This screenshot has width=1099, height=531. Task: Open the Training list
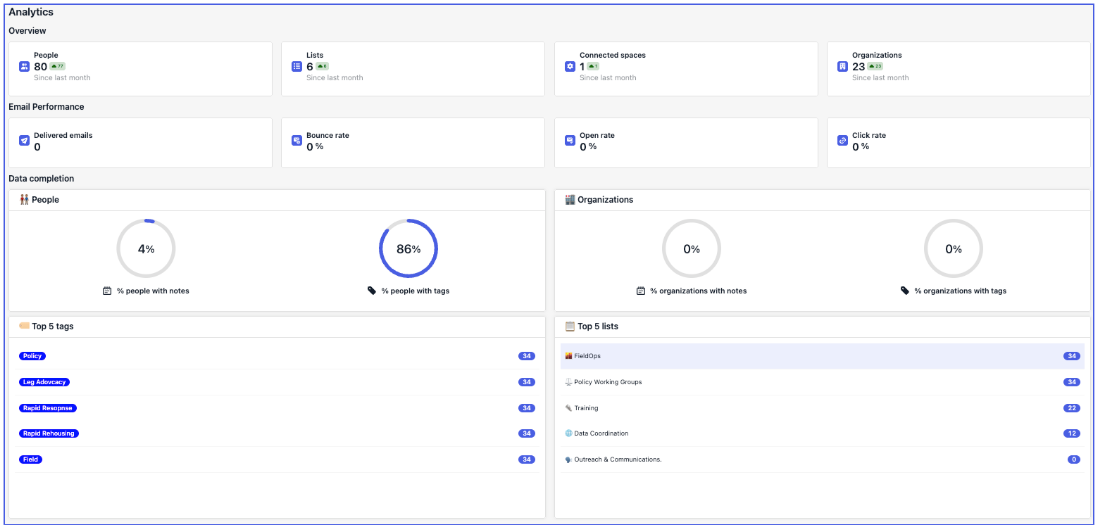pyautogui.click(x=586, y=408)
